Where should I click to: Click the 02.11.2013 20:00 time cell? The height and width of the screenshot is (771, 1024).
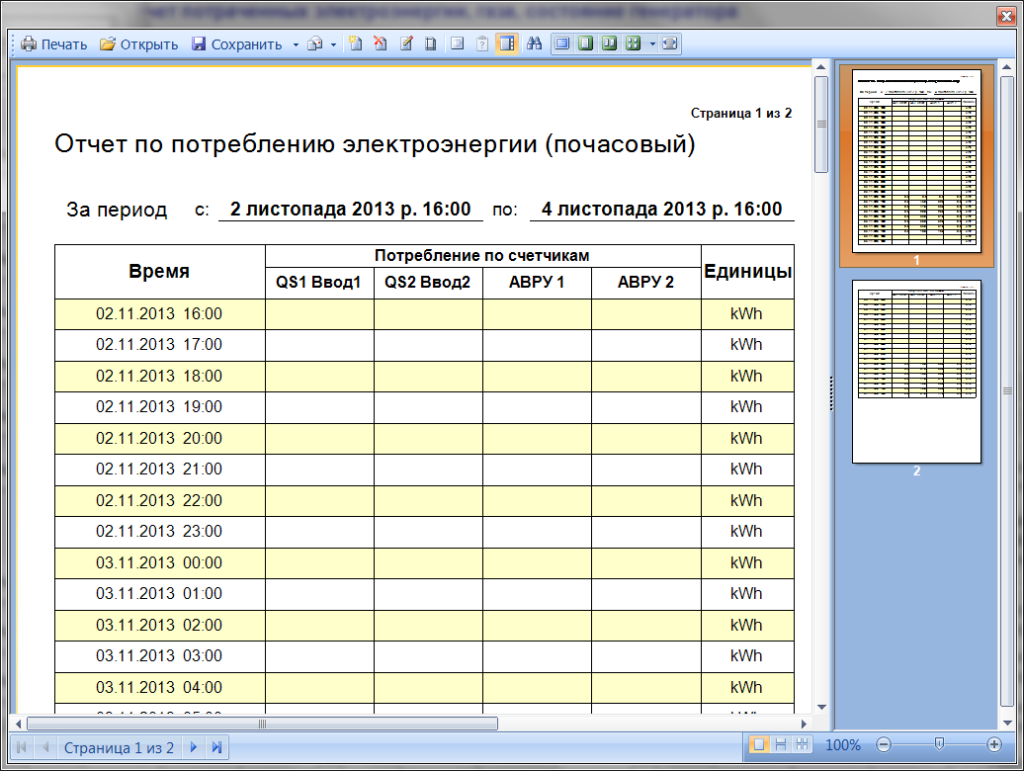(159, 439)
